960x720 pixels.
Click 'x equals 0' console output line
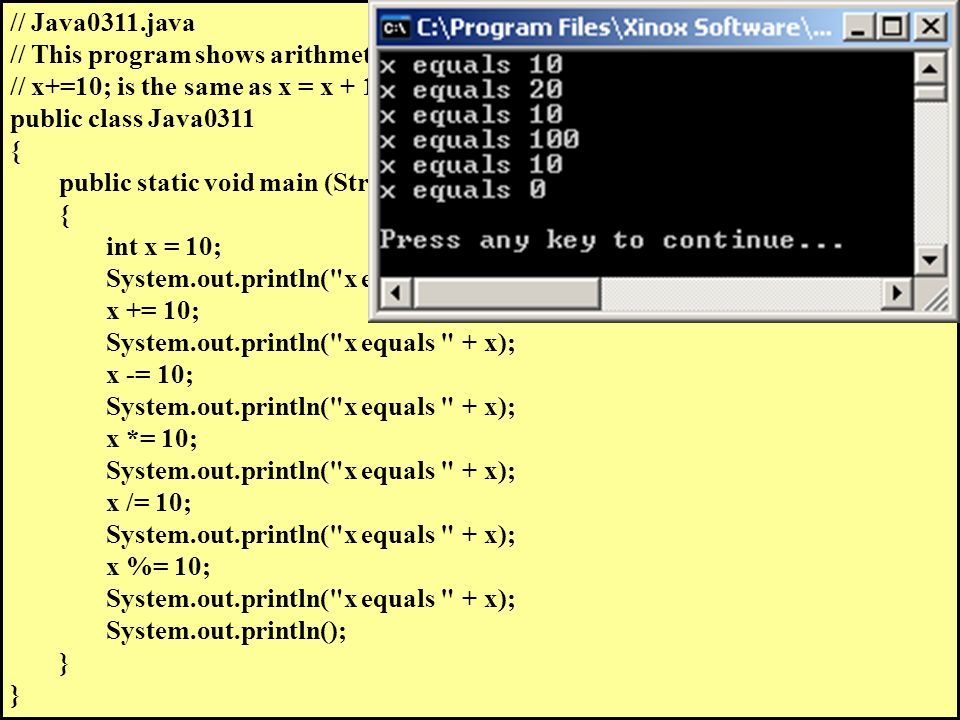(x=462, y=190)
